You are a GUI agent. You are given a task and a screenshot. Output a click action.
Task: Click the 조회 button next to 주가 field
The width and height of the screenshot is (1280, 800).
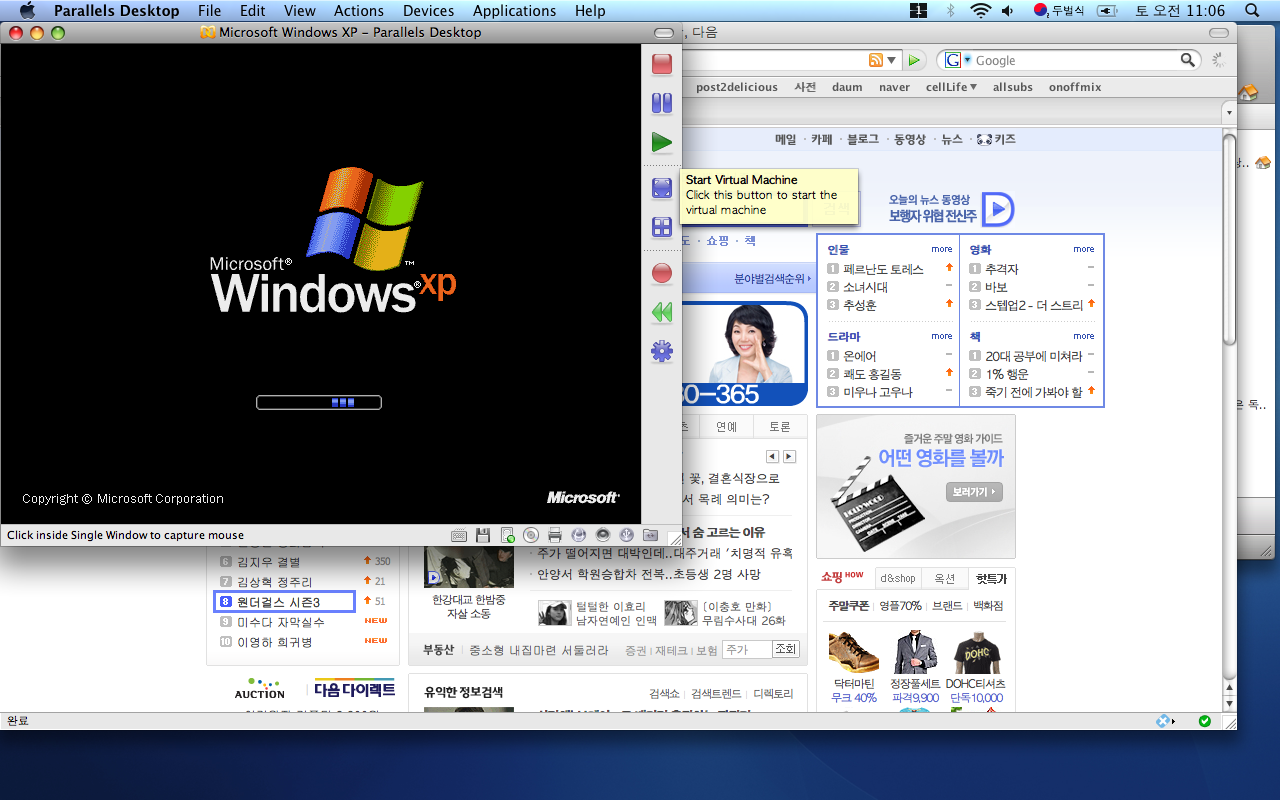pos(786,650)
